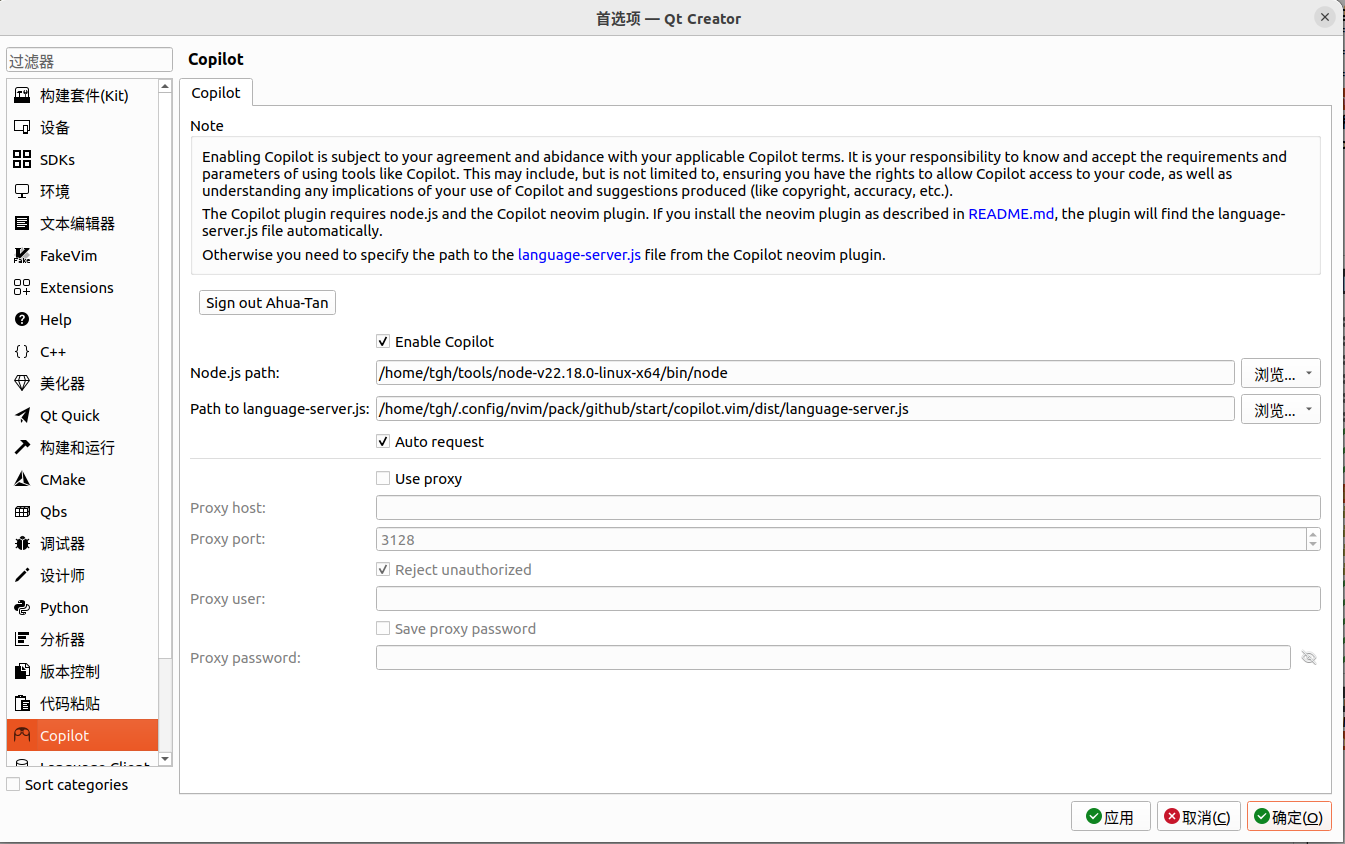Toggle proxy password visibility eye icon
Image resolution: width=1345 pixels, height=844 pixels.
(x=1309, y=658)
